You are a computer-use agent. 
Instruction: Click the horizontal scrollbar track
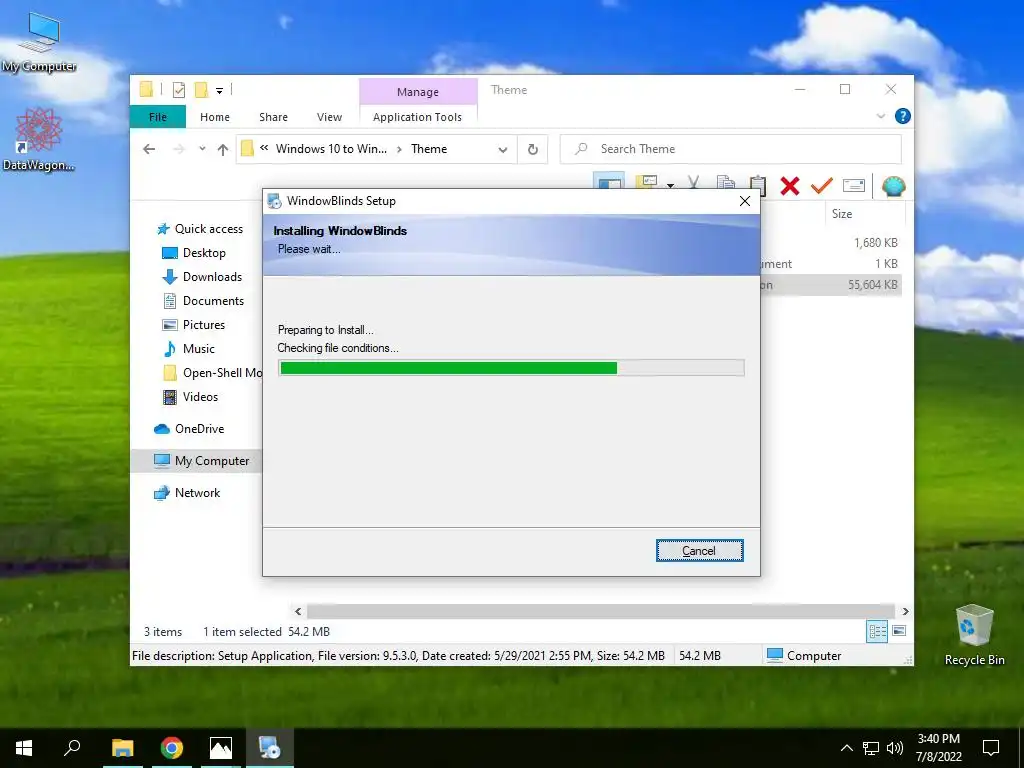click(x=601, y=611)
